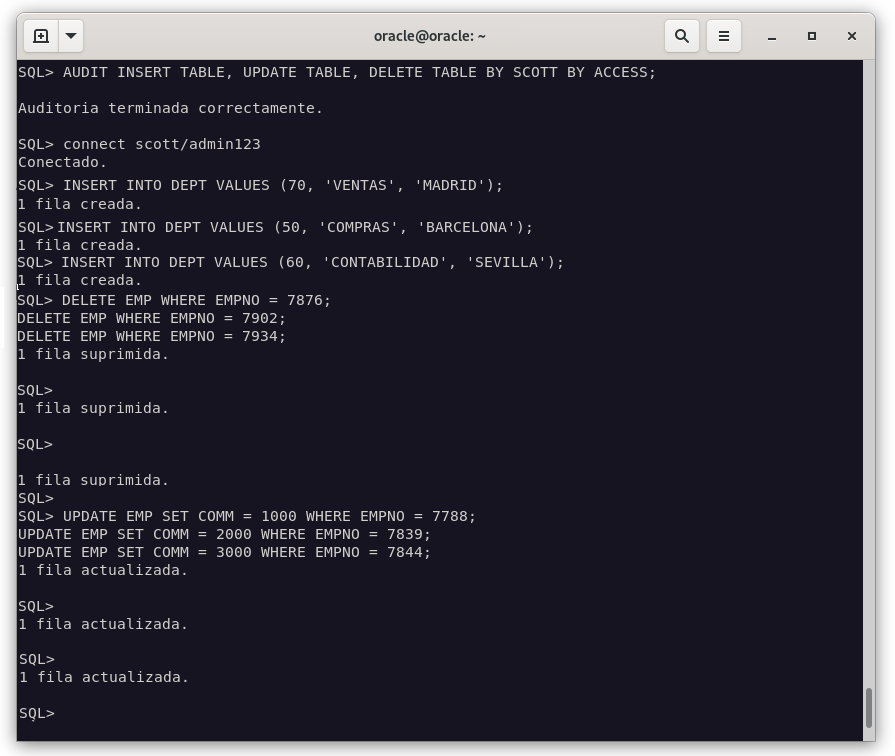Screen dimensions: 895x756
Task: Open a new terminal tab
Action: click(x=41, y=36)
